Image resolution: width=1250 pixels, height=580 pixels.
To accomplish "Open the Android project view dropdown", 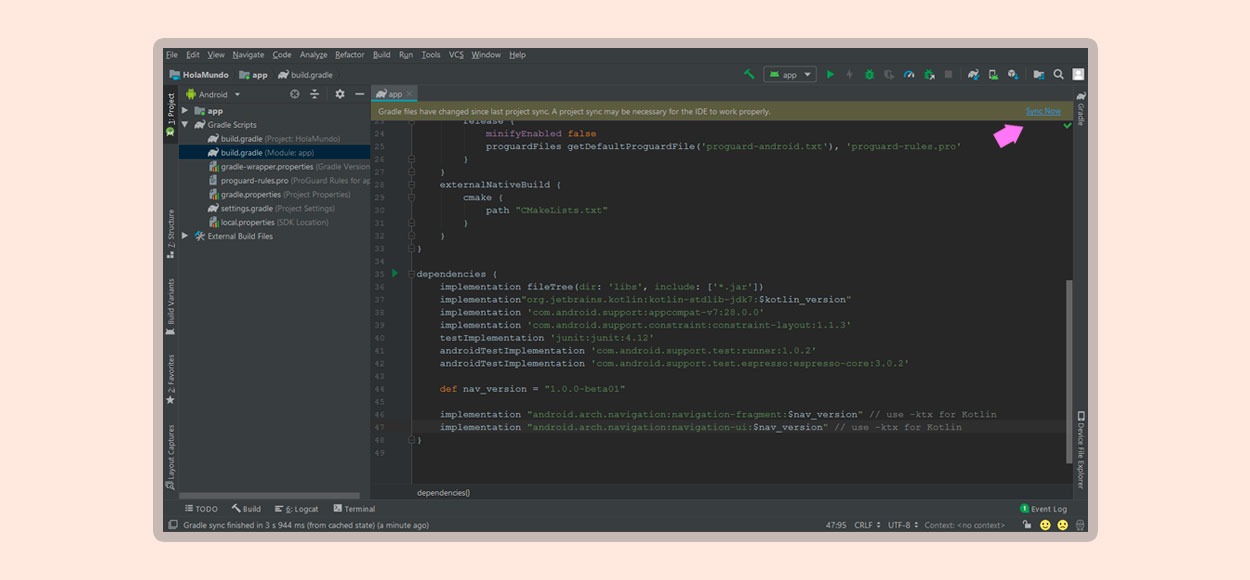I will point(213,94).
